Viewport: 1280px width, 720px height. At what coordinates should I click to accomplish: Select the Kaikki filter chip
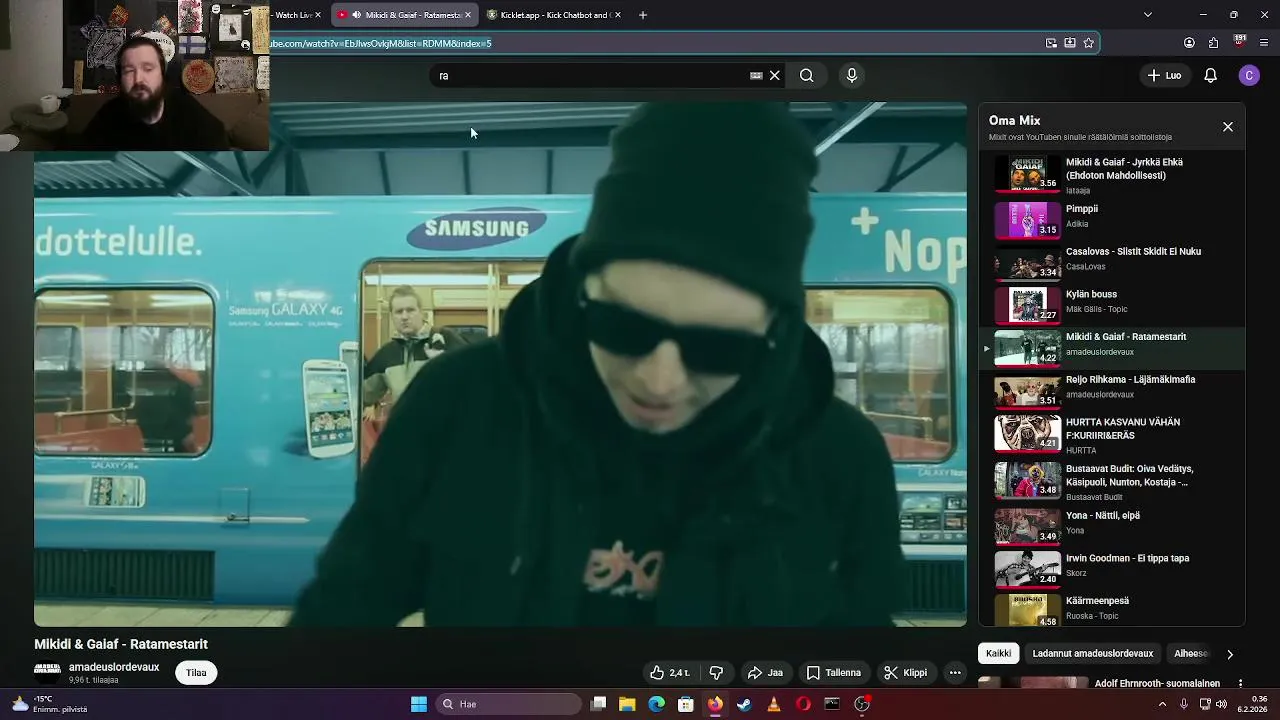[x=998, y=653]
